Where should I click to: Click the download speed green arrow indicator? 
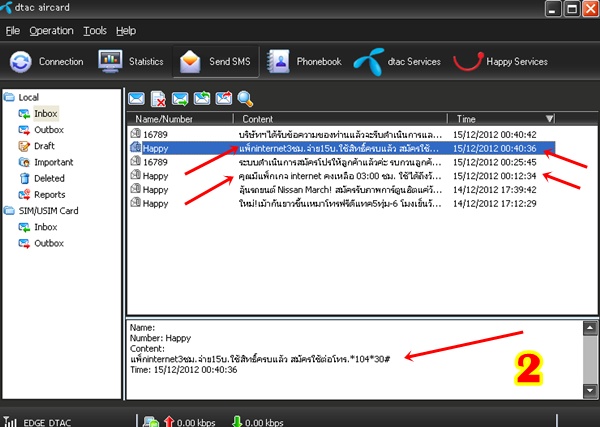[x=237, y=422]
